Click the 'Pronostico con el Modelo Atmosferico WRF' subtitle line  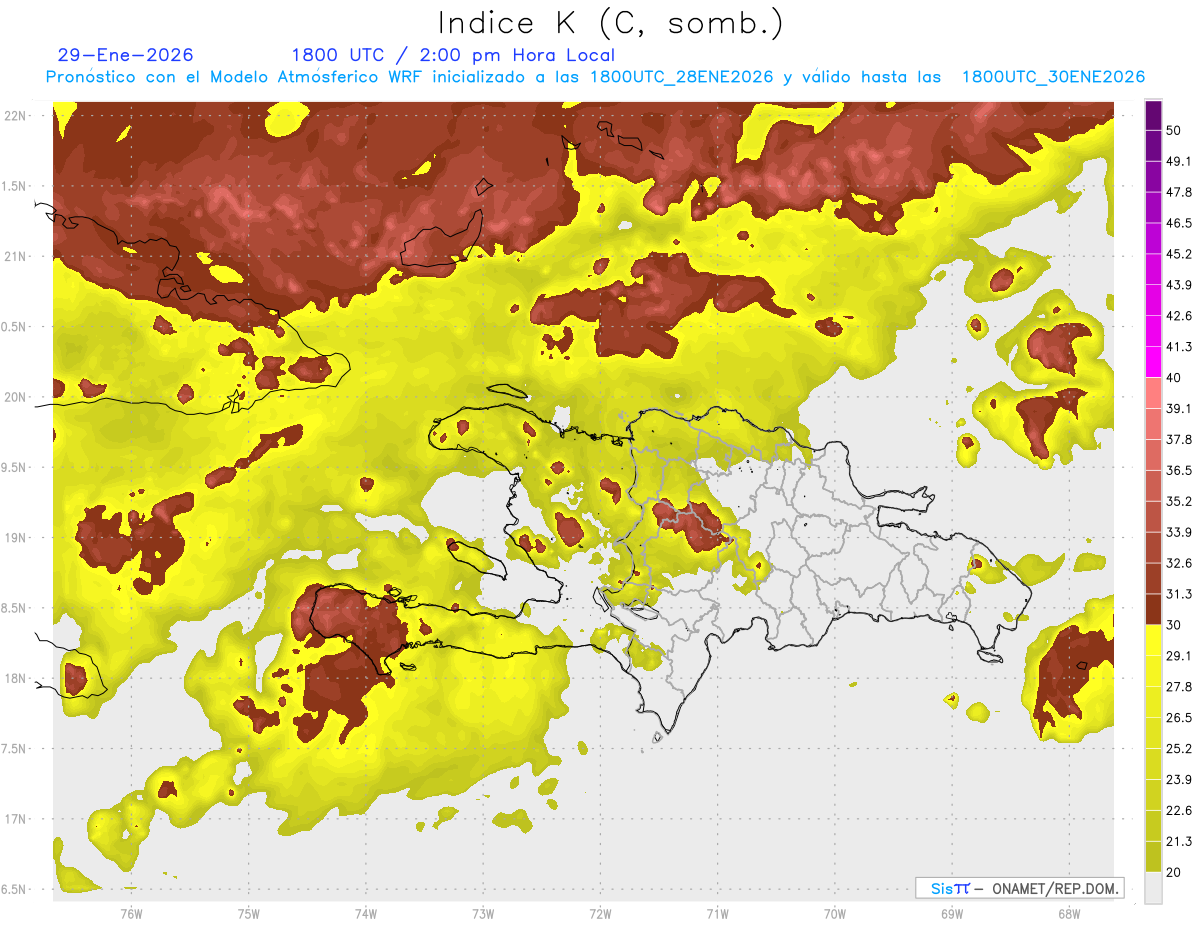pyautogui.click(x=595, y=77)
